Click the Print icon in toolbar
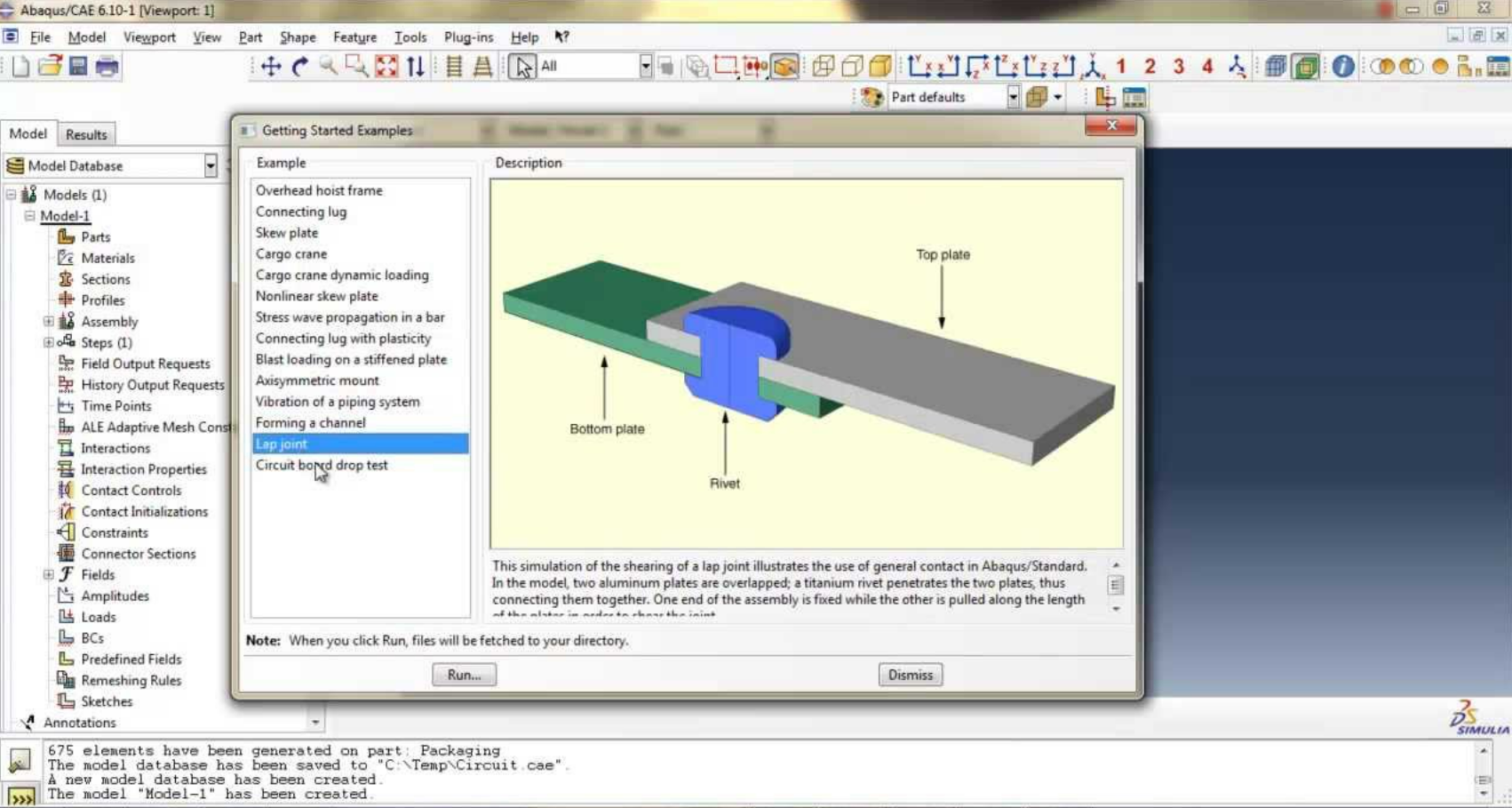The width and height of the screenshot is (1512, 808). [x=107, y=67]
